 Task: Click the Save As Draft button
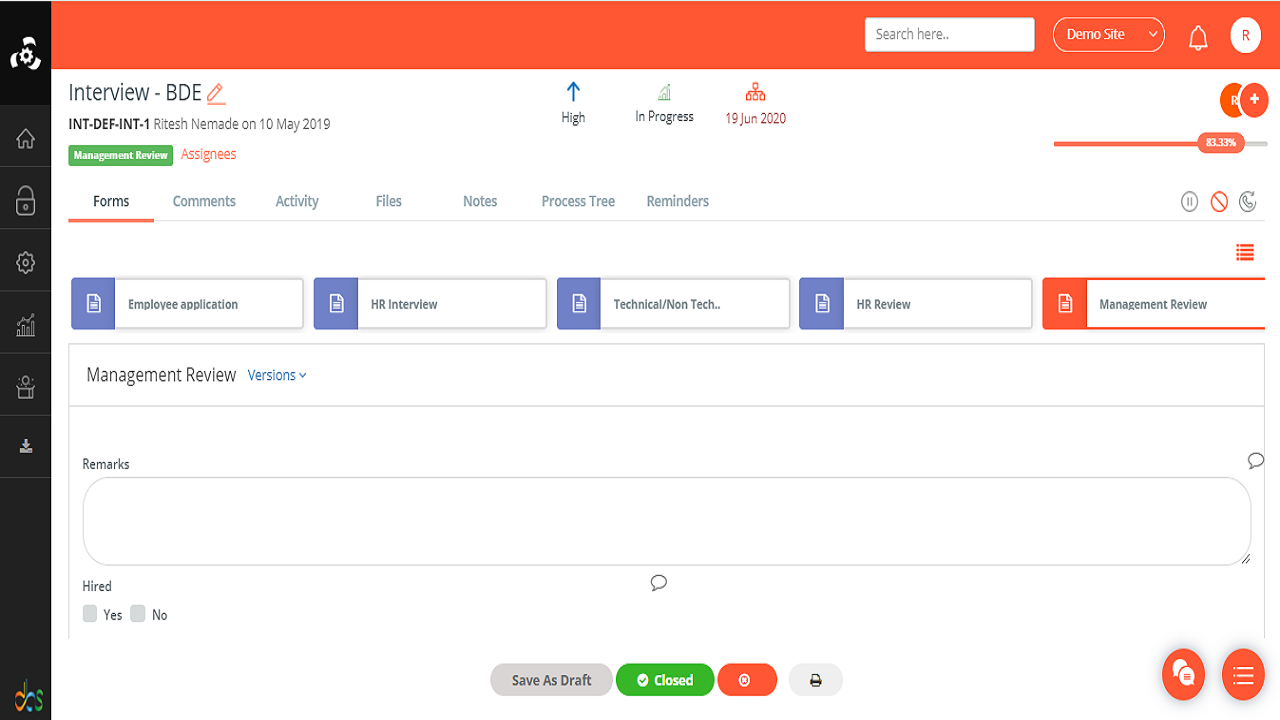click(551, 680)
